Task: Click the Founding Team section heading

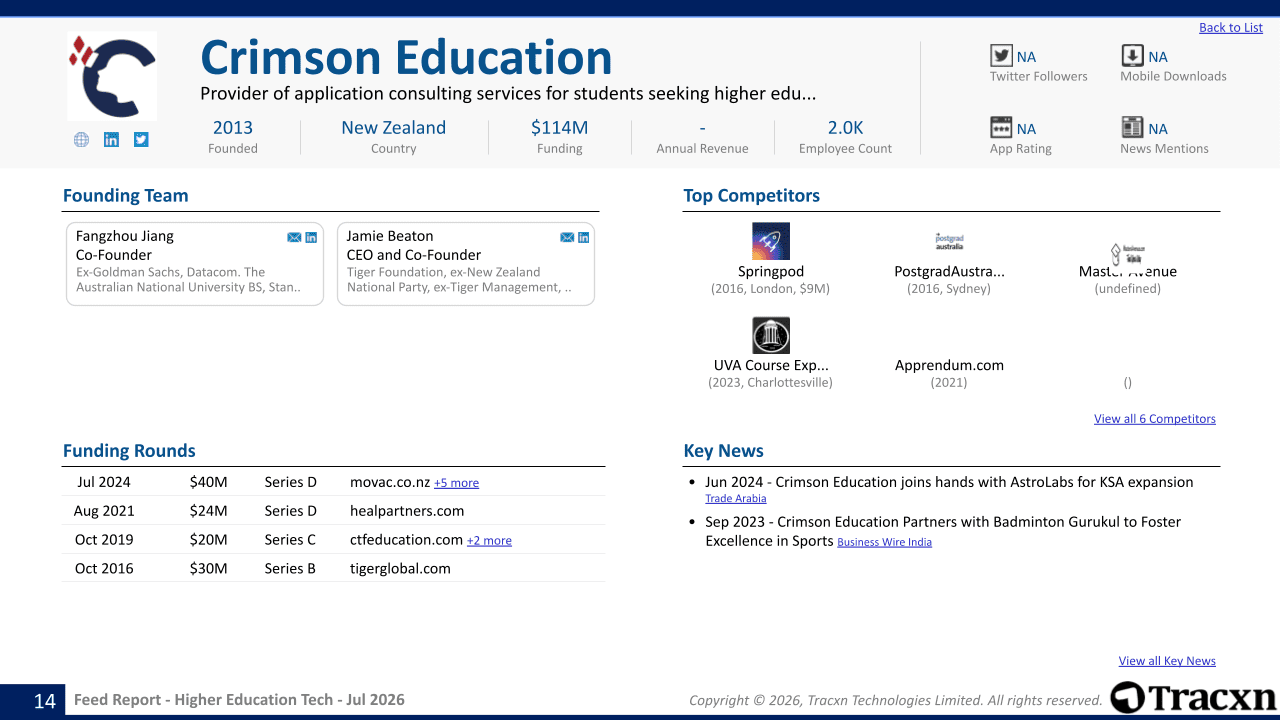Action: [x=126, y=196]
